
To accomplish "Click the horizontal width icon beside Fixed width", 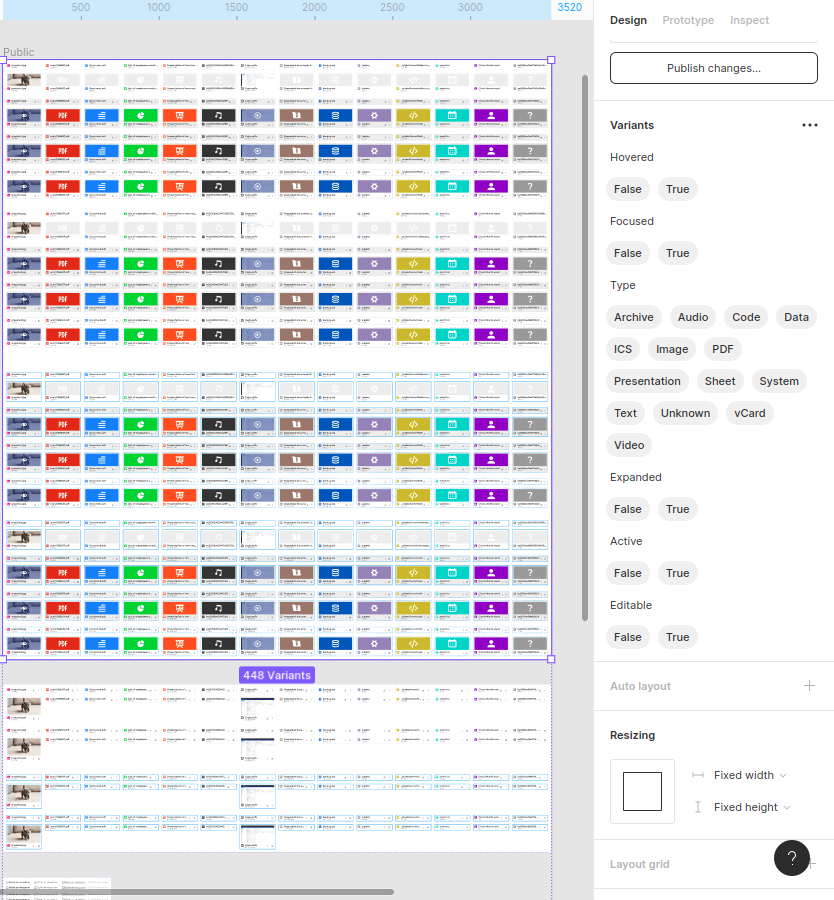I will tap(698, 775).
